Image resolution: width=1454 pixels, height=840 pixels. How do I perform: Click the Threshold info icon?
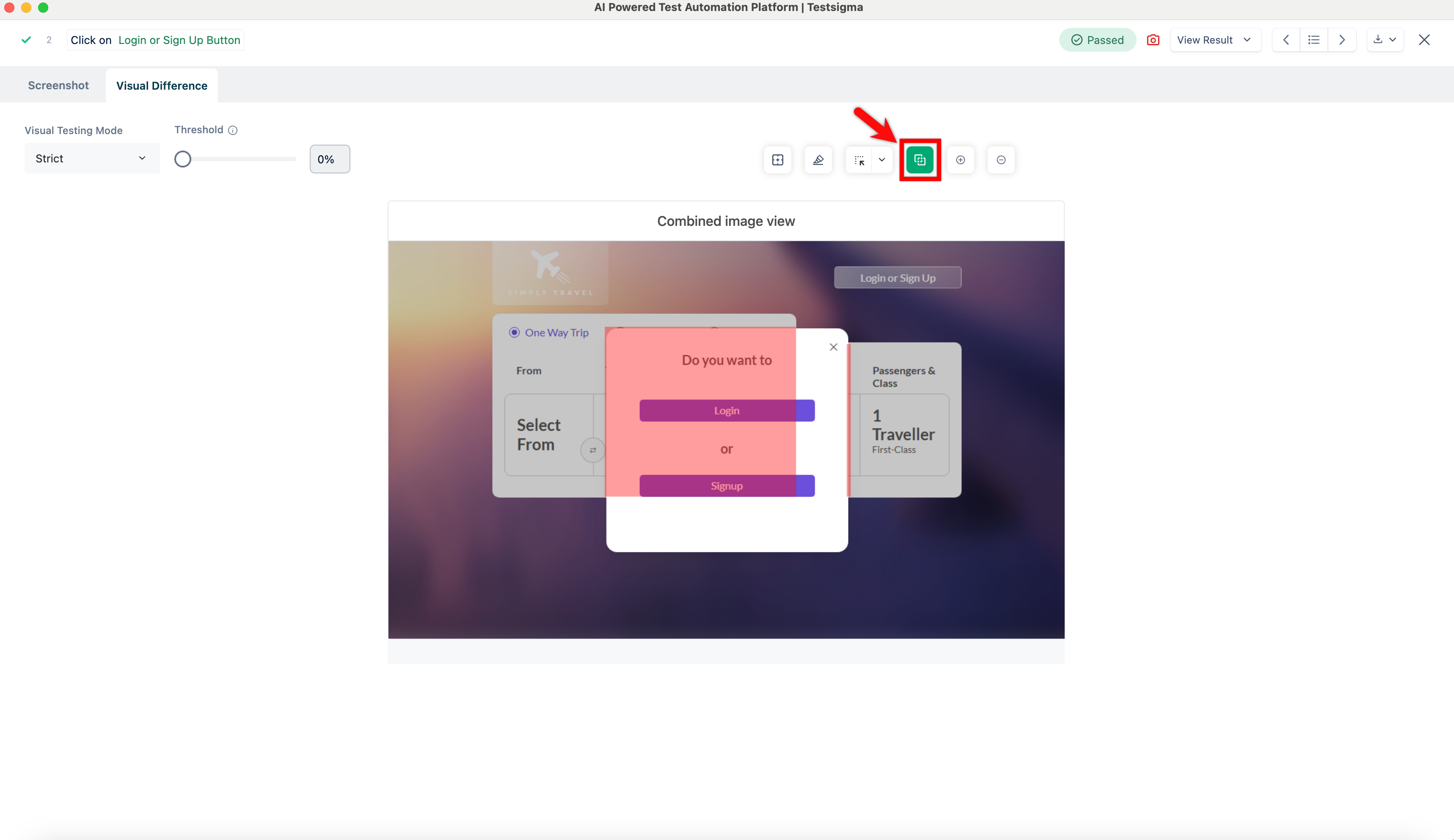click(x=232, y=130)
